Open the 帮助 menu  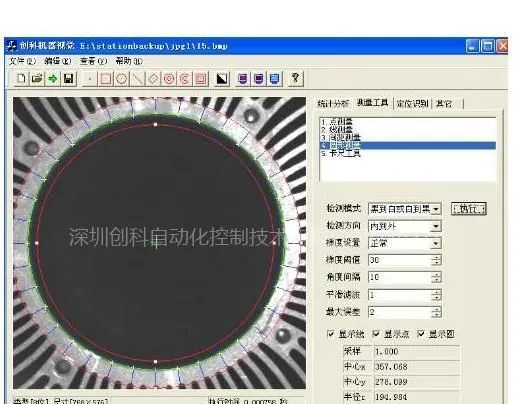tap(129, 61)
